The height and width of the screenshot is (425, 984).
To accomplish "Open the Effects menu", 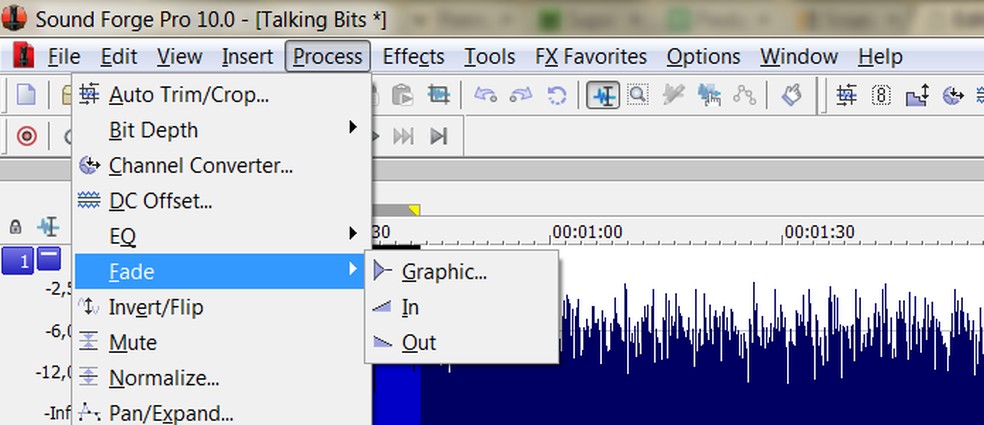I will click(414, 56).
